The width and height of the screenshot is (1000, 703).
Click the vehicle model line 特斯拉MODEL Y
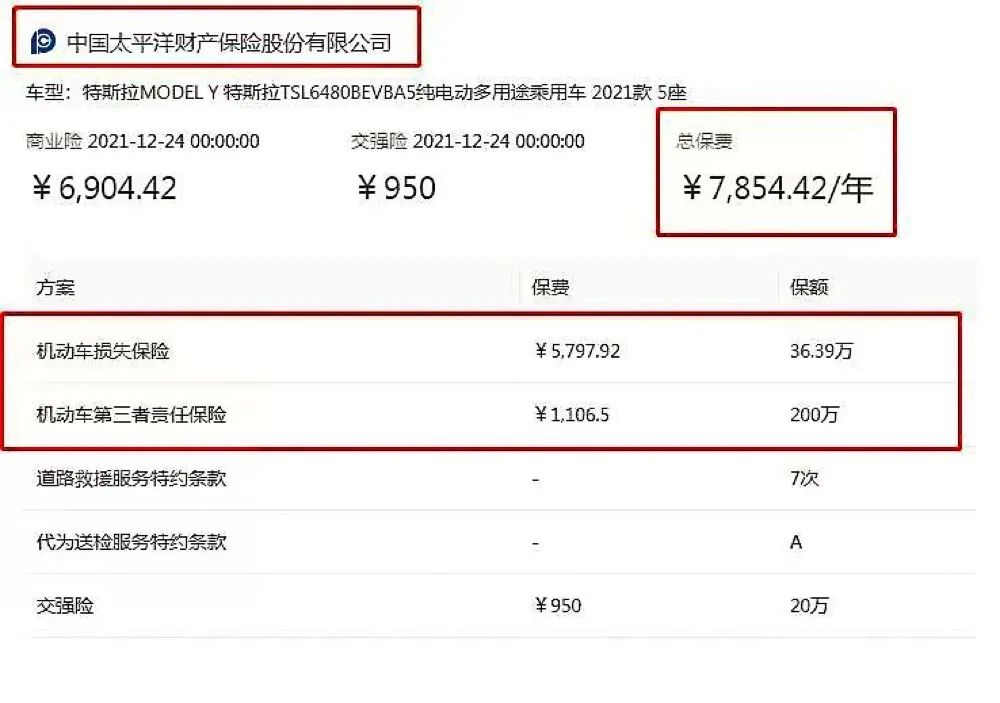coord(356,92)
